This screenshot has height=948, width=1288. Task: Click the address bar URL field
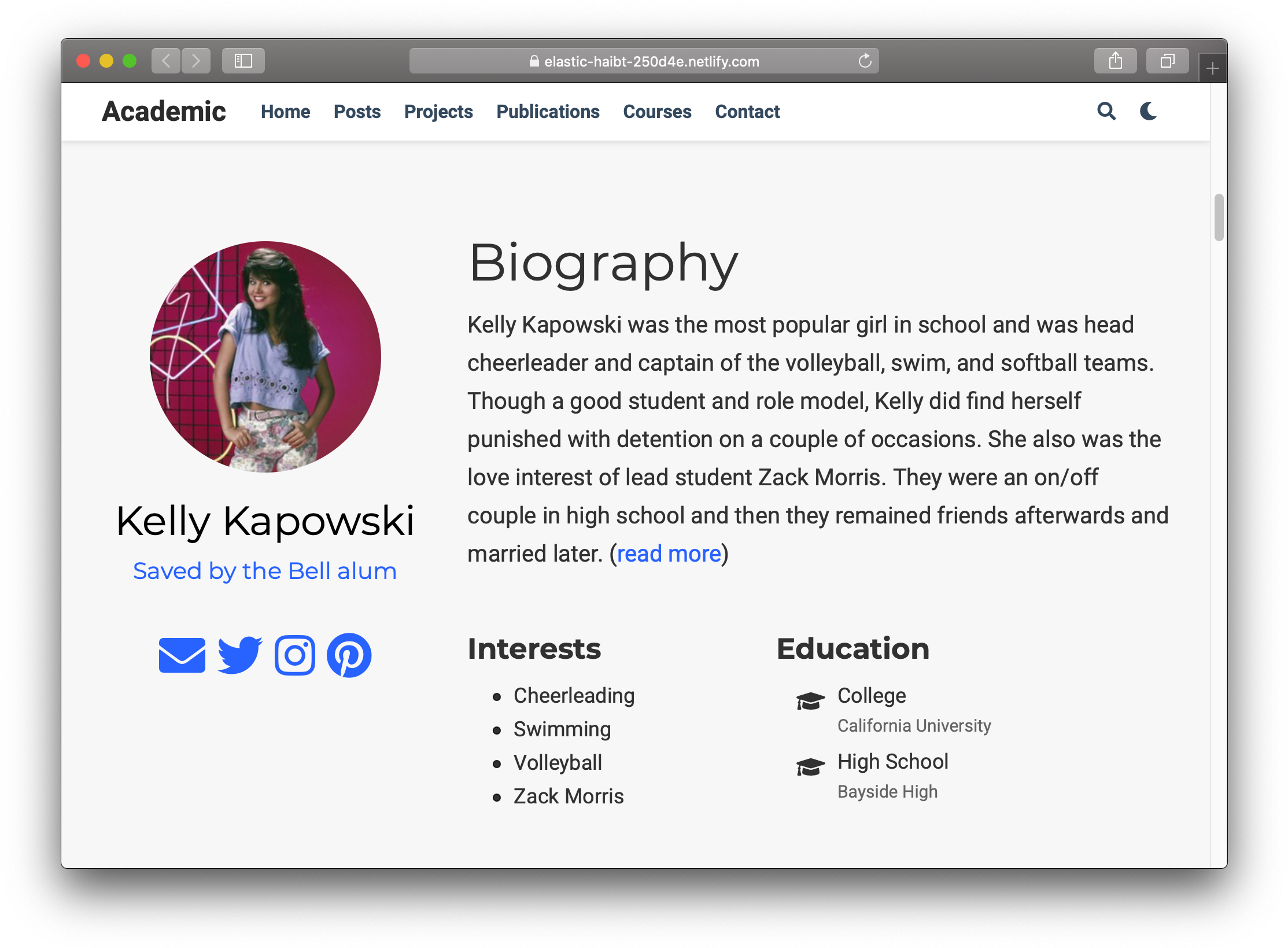pyautogui.click(x=644, y=61)
